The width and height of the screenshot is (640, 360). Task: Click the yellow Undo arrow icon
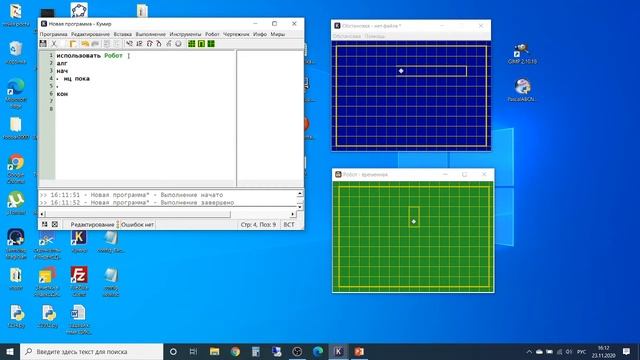tap(85, 44)
